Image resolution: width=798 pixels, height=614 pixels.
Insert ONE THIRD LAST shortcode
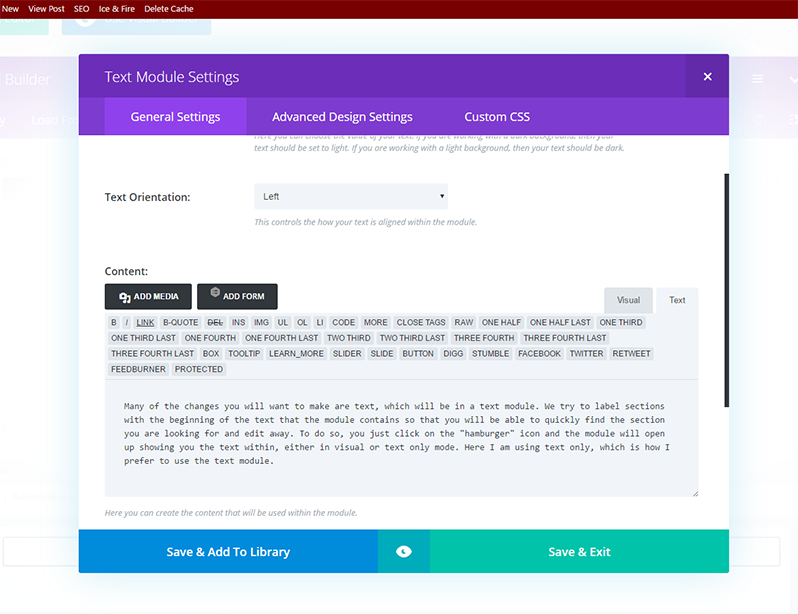pos(143,338)
